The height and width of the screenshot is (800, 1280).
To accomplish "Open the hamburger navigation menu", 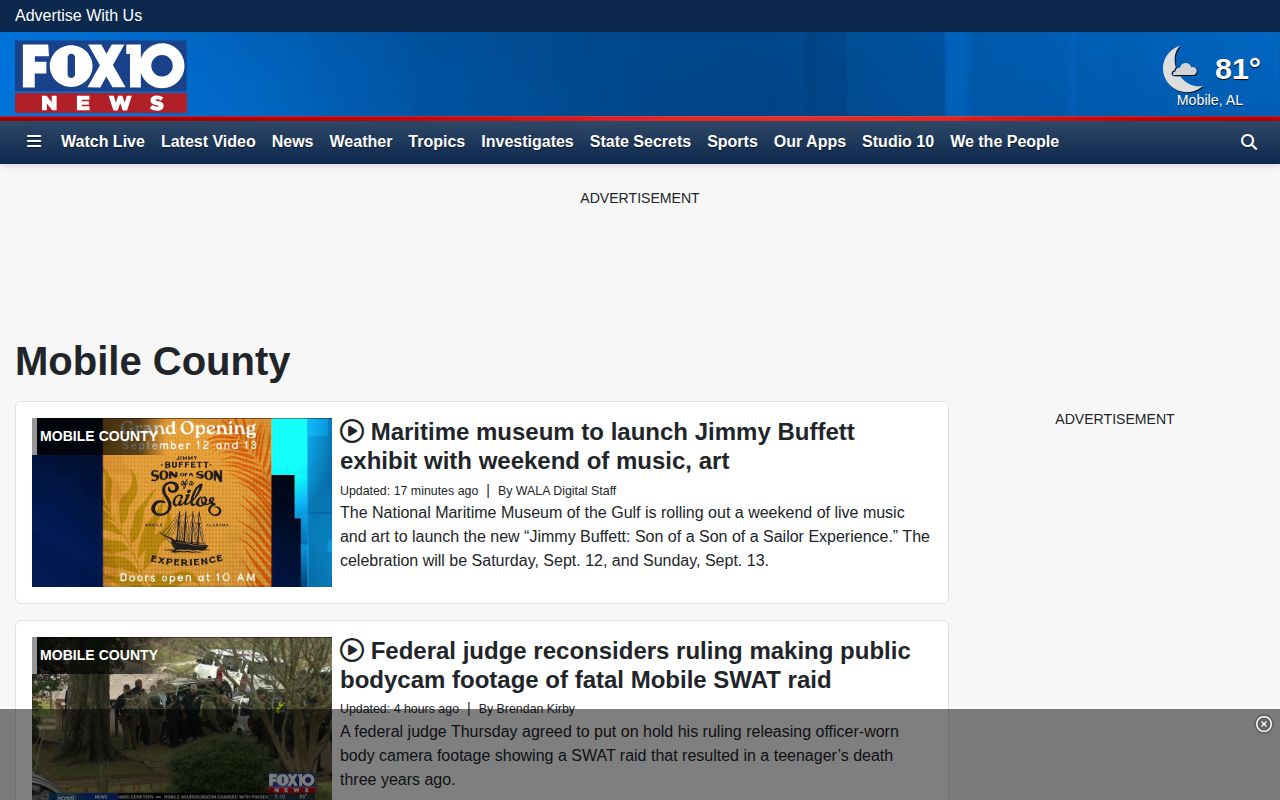I will click(x=34, y=142).
